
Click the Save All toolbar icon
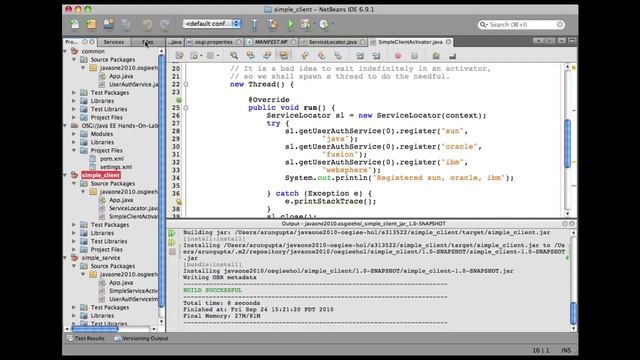pyautogui.click(x=126, y=24)
